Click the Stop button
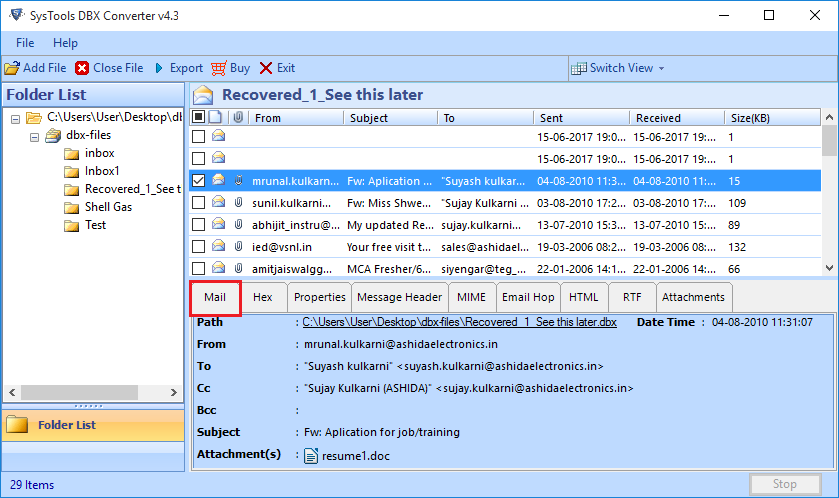839x498 pixels. 784,484
